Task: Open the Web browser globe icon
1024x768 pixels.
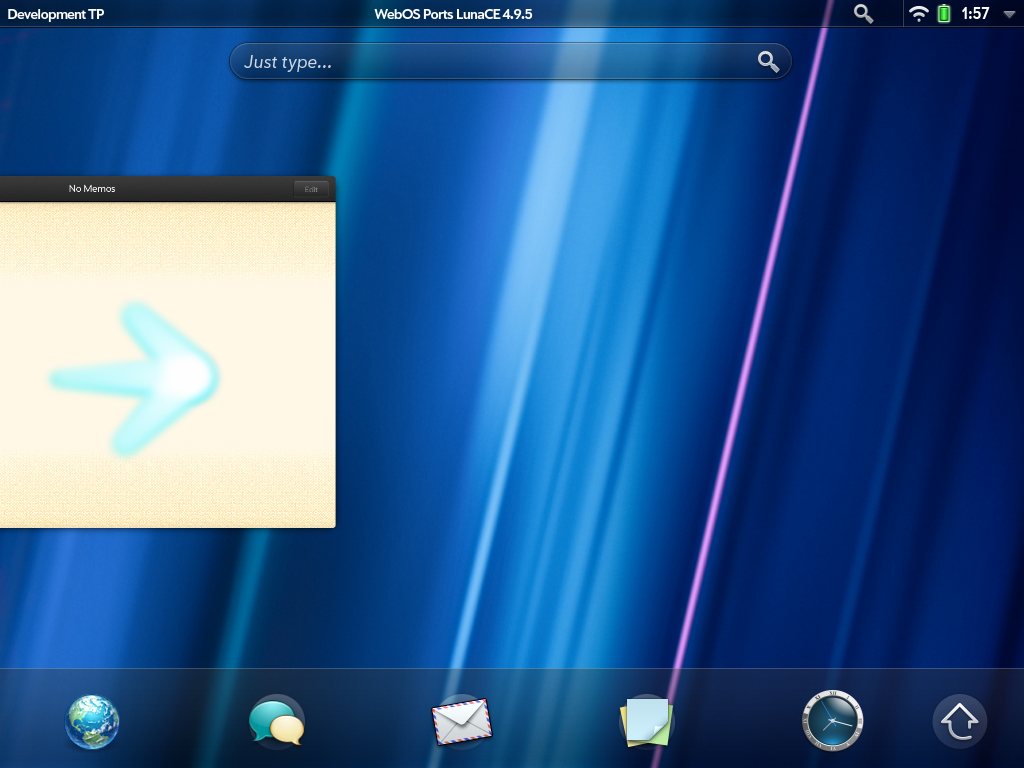Action: (x=93, y=722)
